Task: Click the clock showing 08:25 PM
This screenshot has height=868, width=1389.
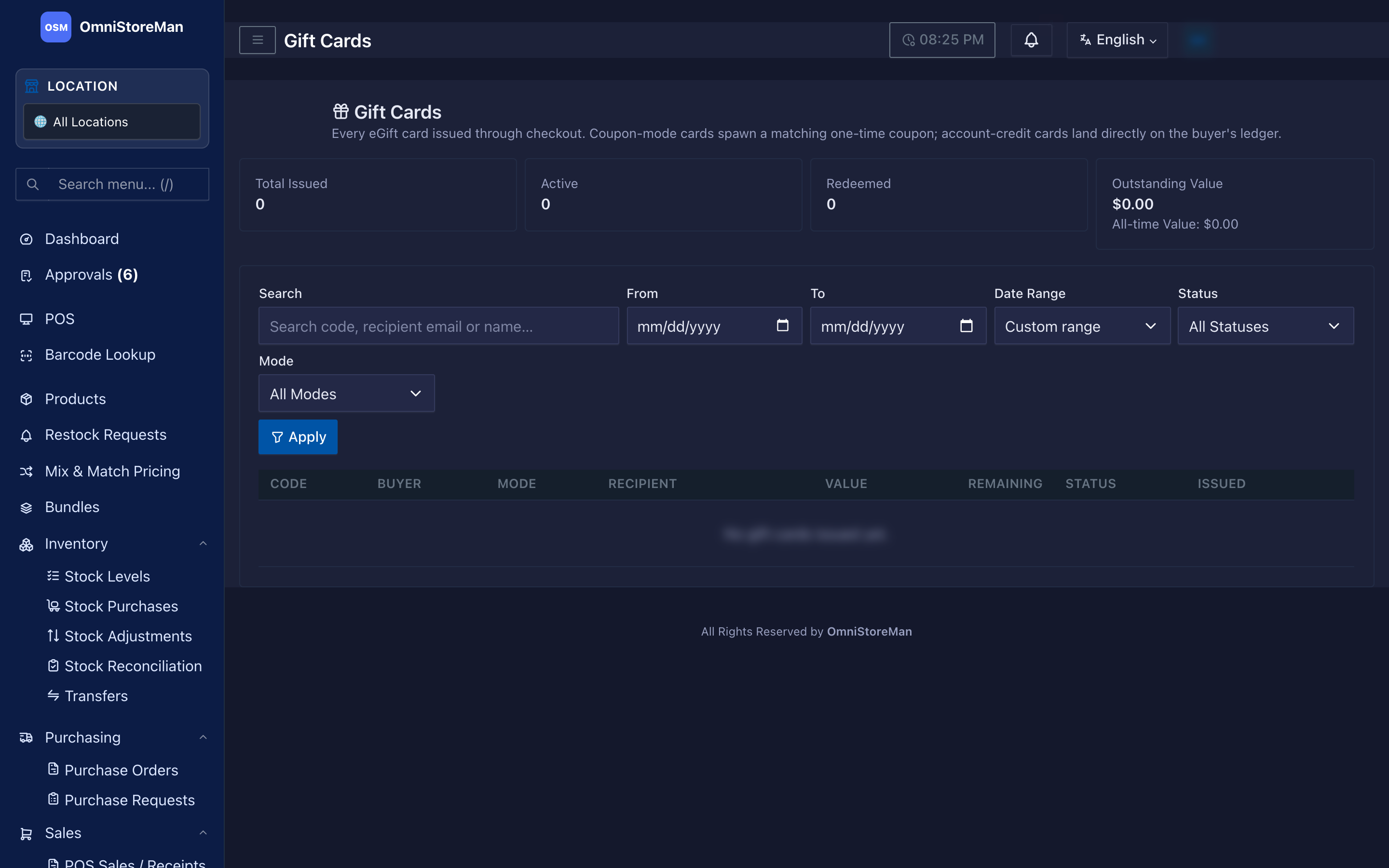Action: tap(942, 40)
